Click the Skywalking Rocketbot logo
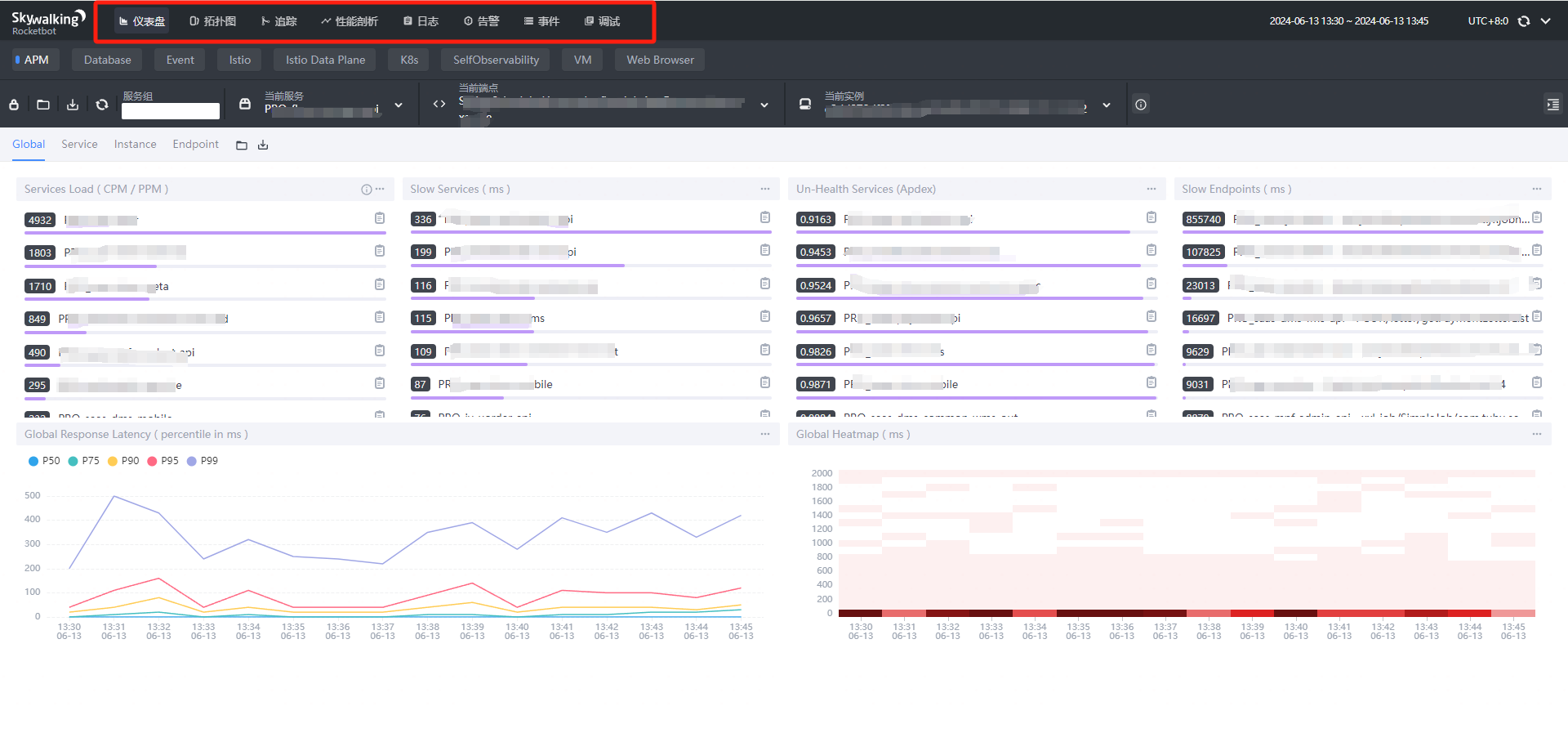The height and width of the screenshot is (751, 1568). (x=48, y=23)
